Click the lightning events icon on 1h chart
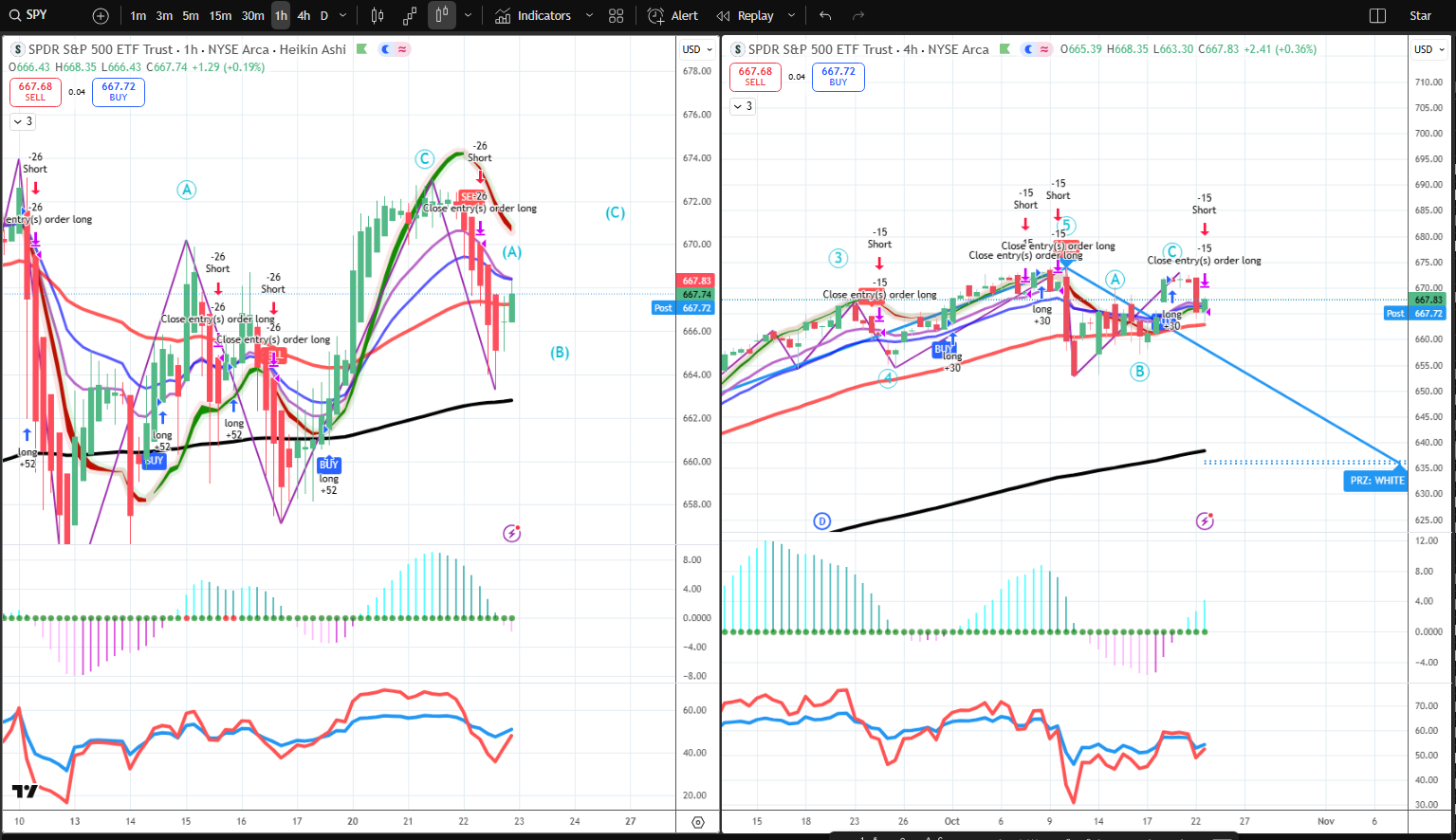 tap(512, 533)
